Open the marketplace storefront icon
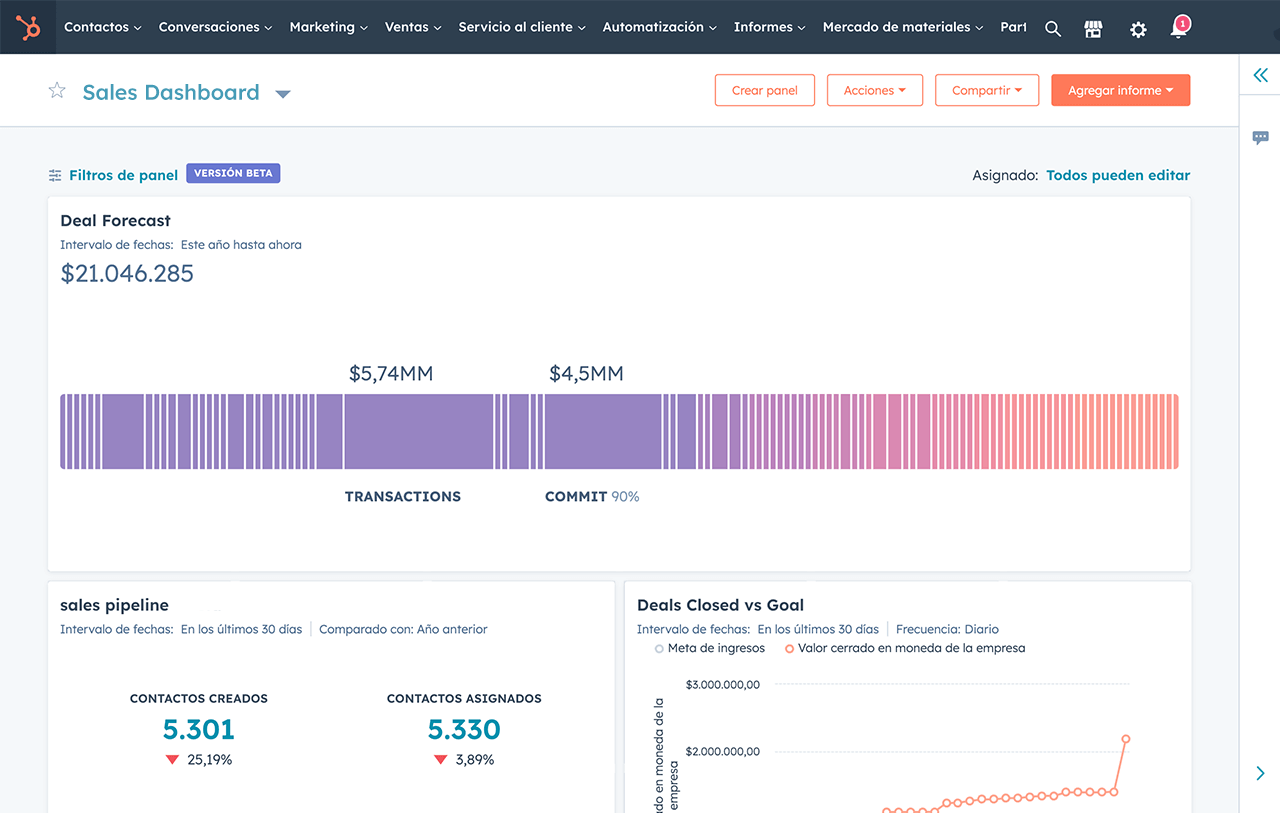 click(1093, 29)
